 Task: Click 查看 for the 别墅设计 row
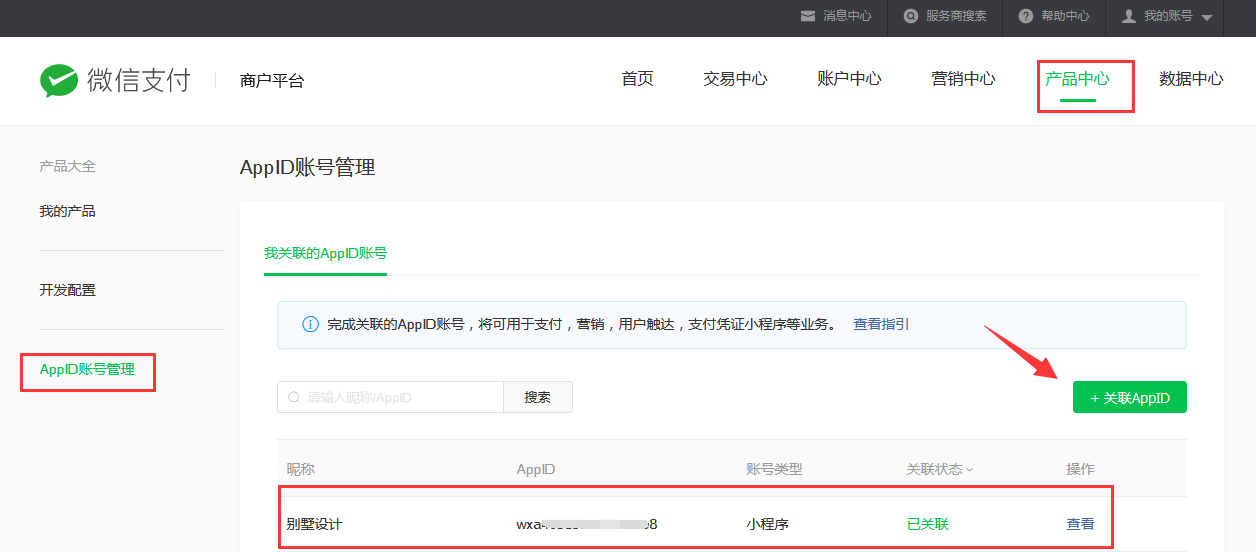pyautogui.click(x=1080, y=524)
